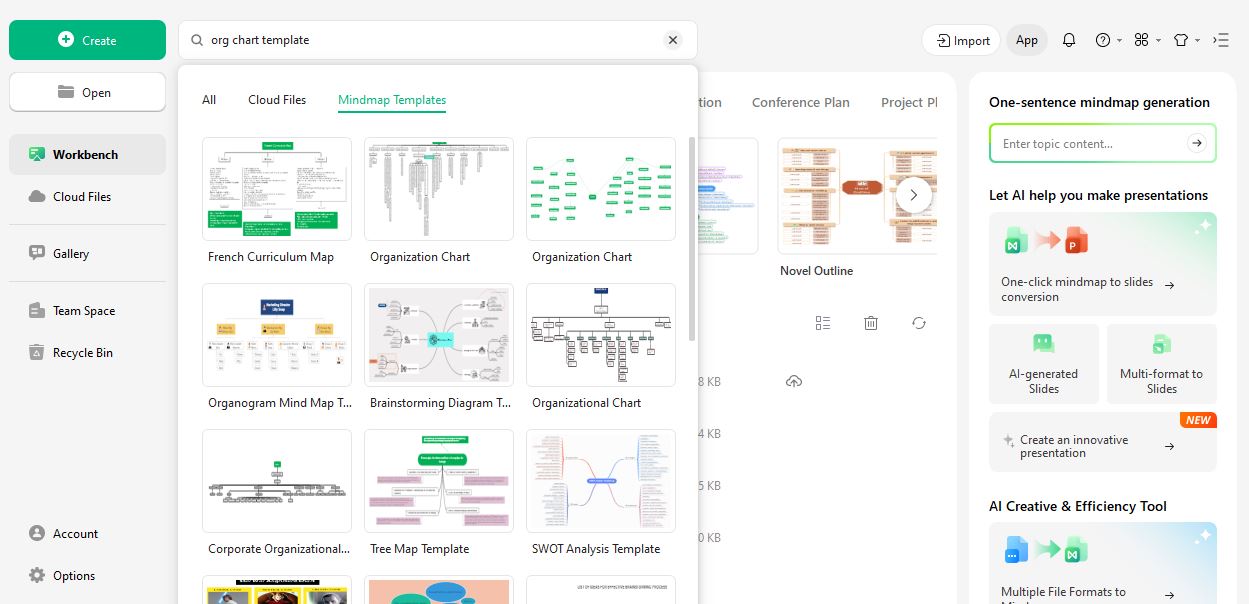Open the Account page

87,533
